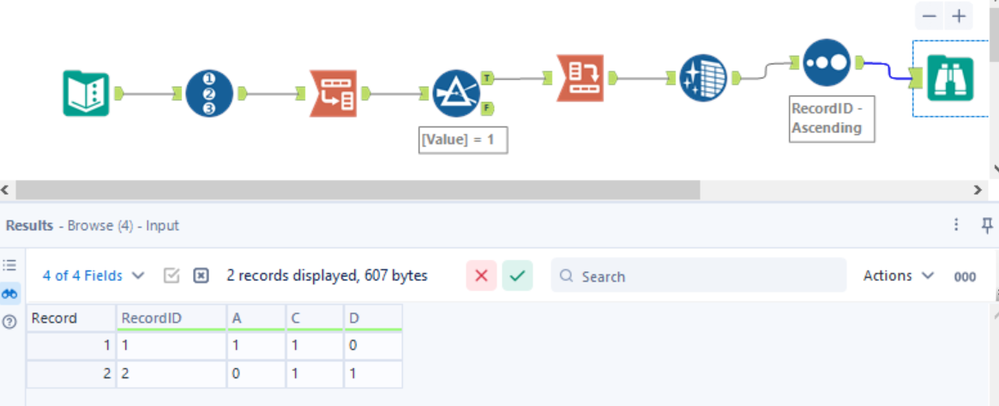Zoom out the canvas with minus button
Viewport: 999px width, 406px height.
(x=929, y=16)
